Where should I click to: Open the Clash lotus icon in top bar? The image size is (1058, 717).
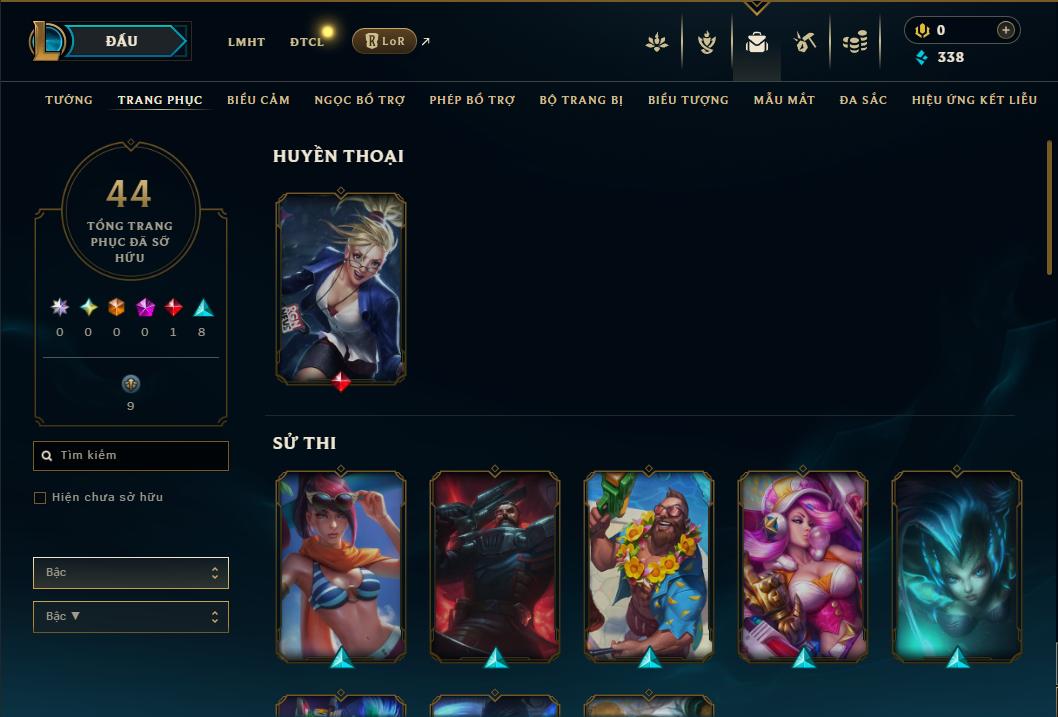tap(657, 43)
